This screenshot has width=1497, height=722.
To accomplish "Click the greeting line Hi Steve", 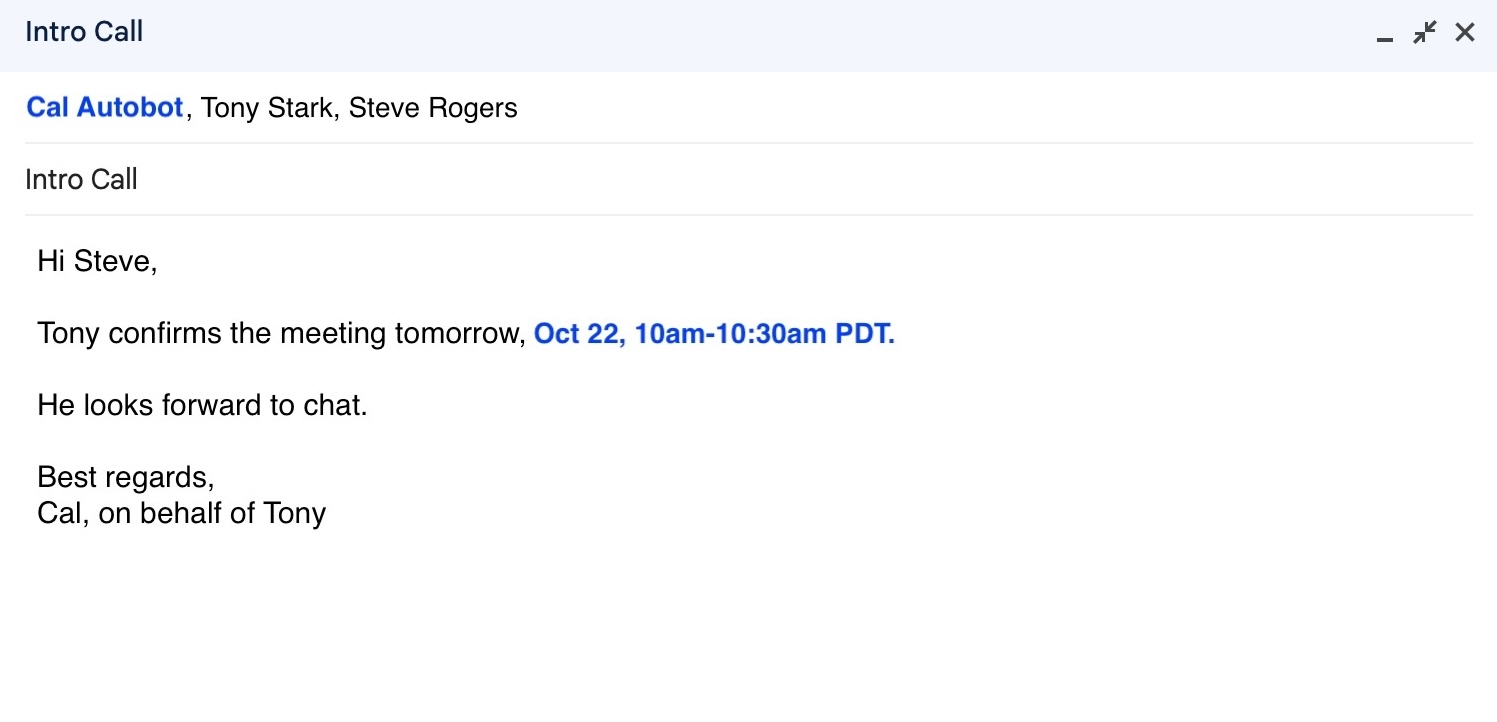I will (96, 260).
